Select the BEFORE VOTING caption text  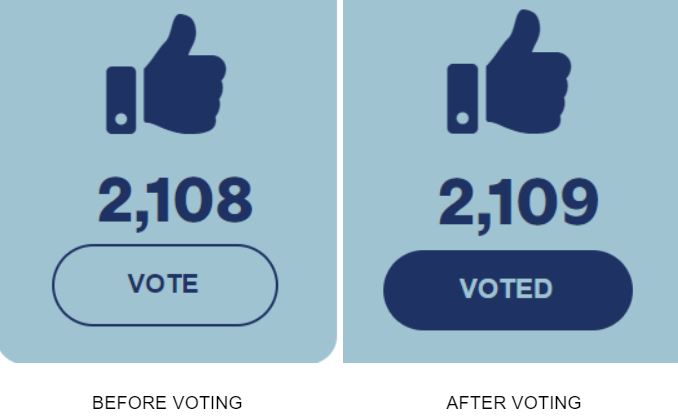[167, 403]
